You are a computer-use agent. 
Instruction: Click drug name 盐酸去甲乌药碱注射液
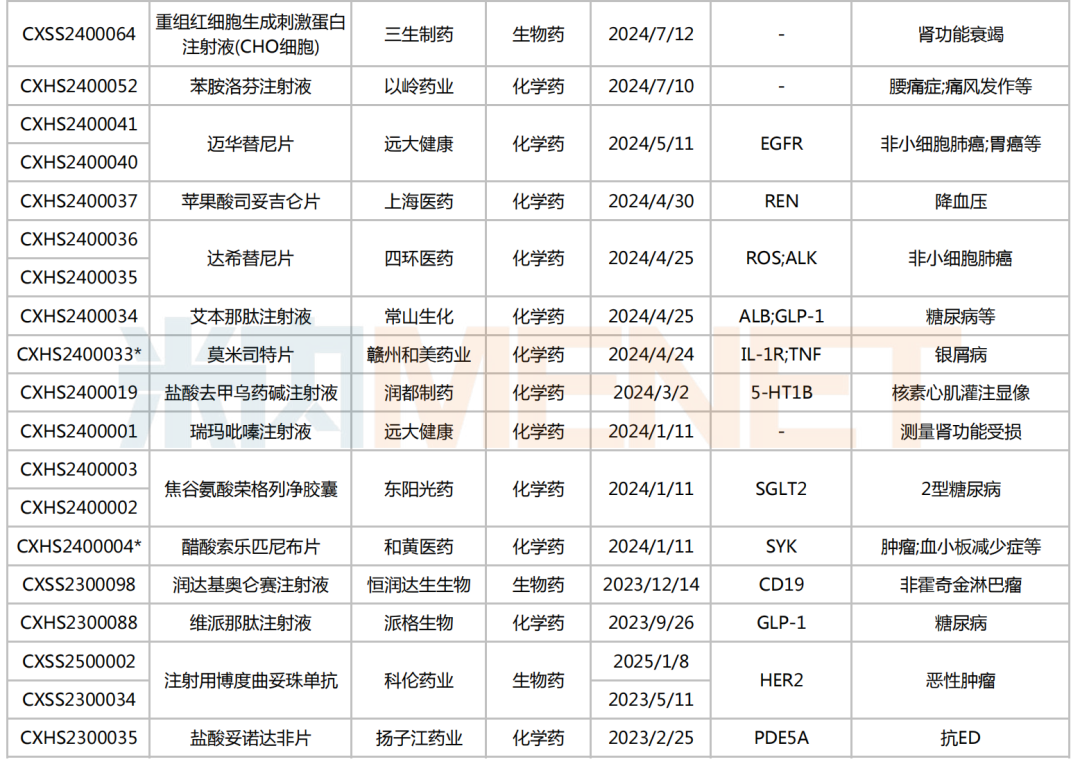250,393
